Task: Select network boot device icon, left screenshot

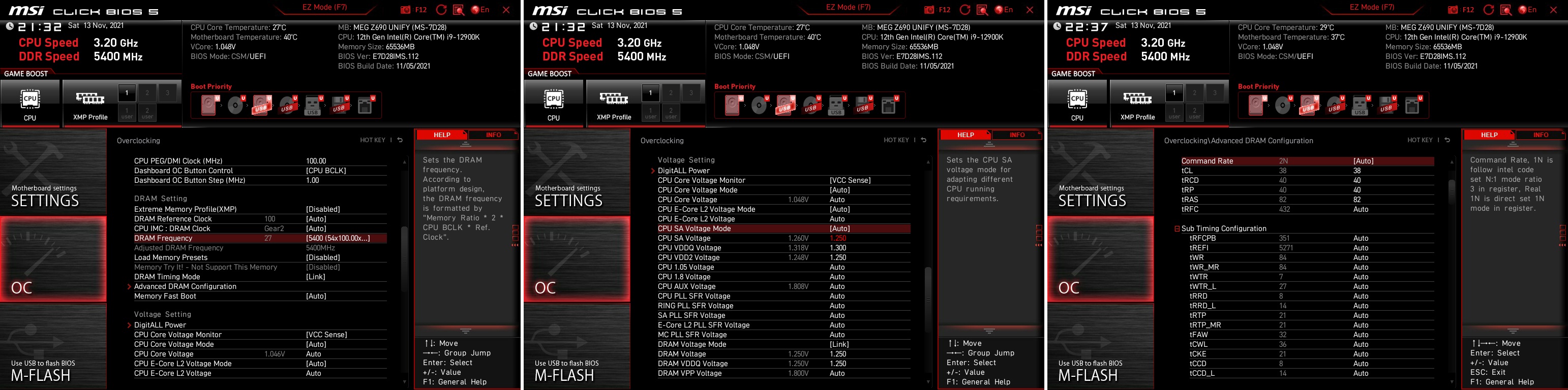Action: click(366, 105)
